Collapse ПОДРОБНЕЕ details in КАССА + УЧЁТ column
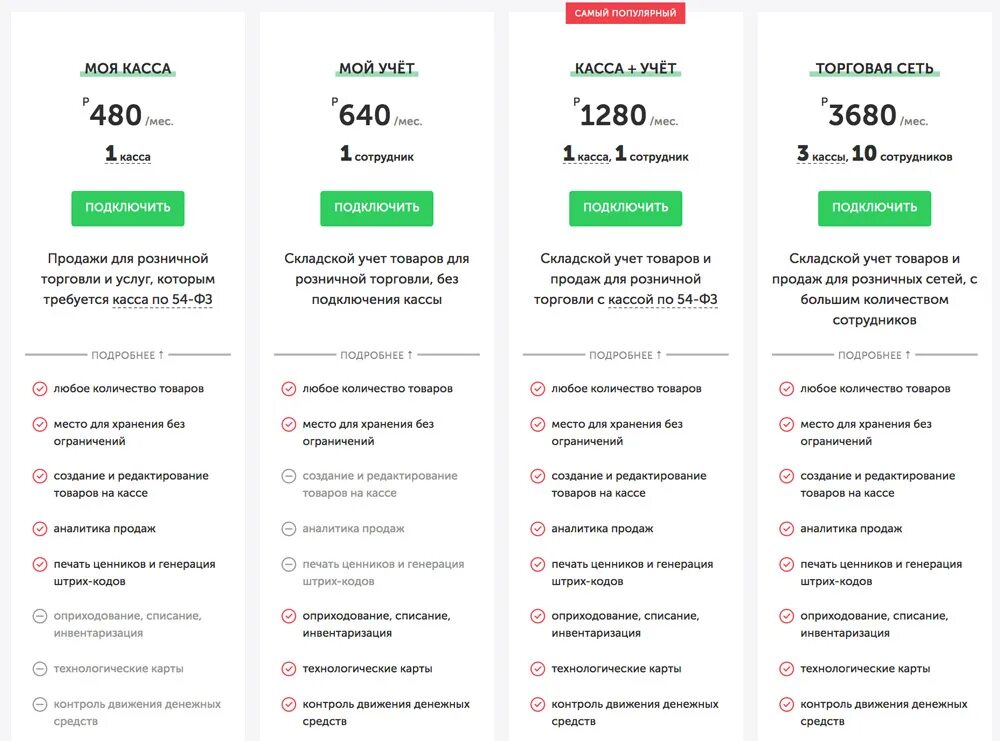This screenshot has width=1000, height=741. click(x=626, y=355)
